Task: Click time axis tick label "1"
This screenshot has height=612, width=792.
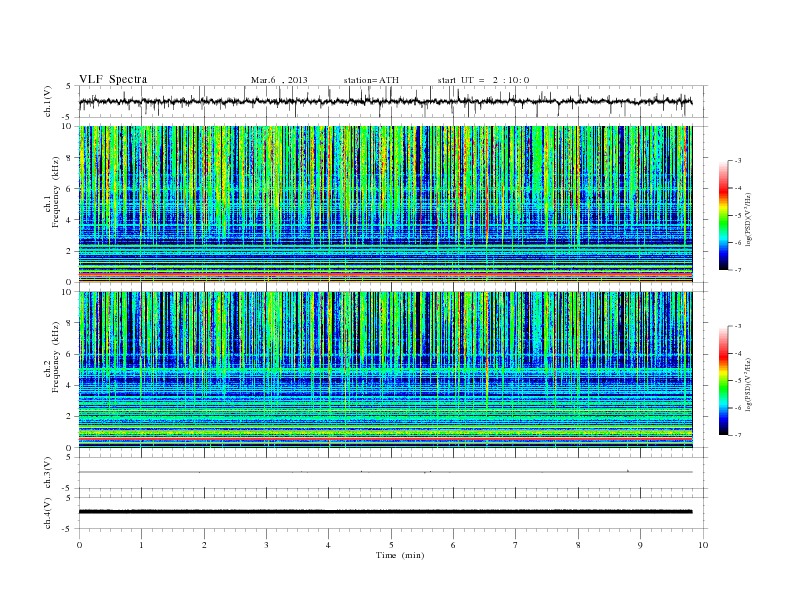Action: tap(141, 545)
